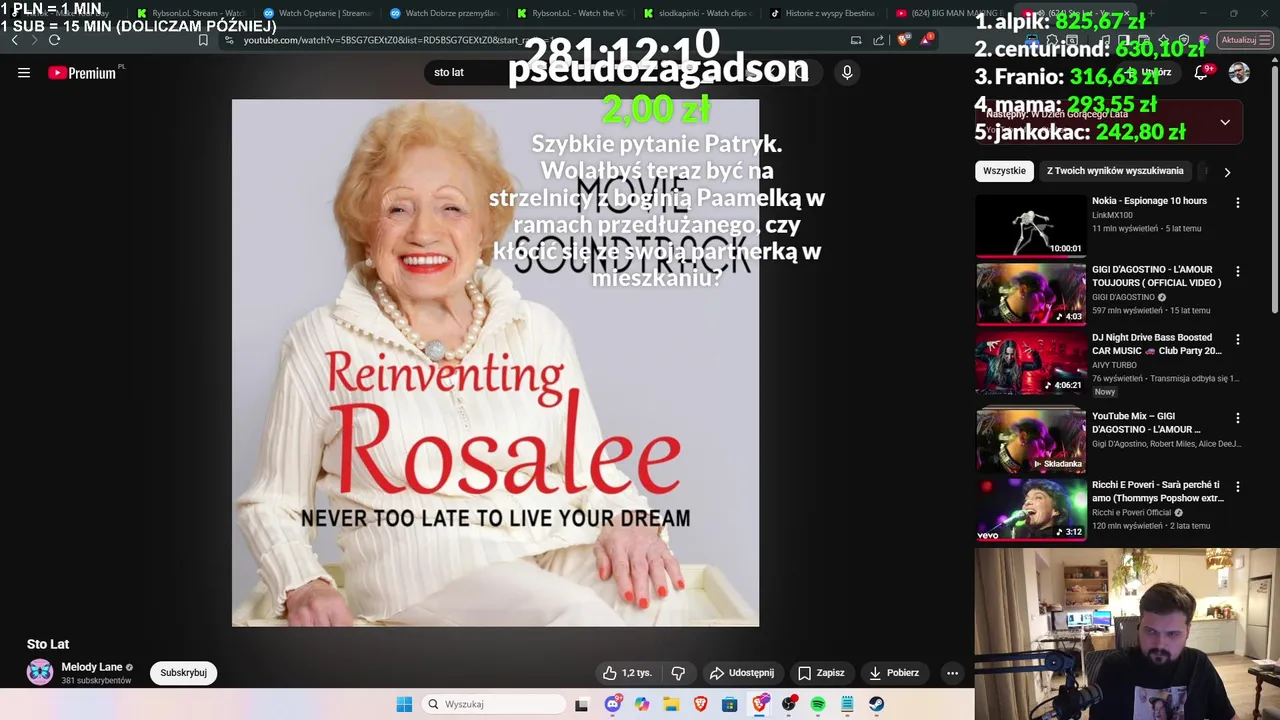Open the Nokia Espionage 10 hours thumbnail

click(x=1030, y=226)
